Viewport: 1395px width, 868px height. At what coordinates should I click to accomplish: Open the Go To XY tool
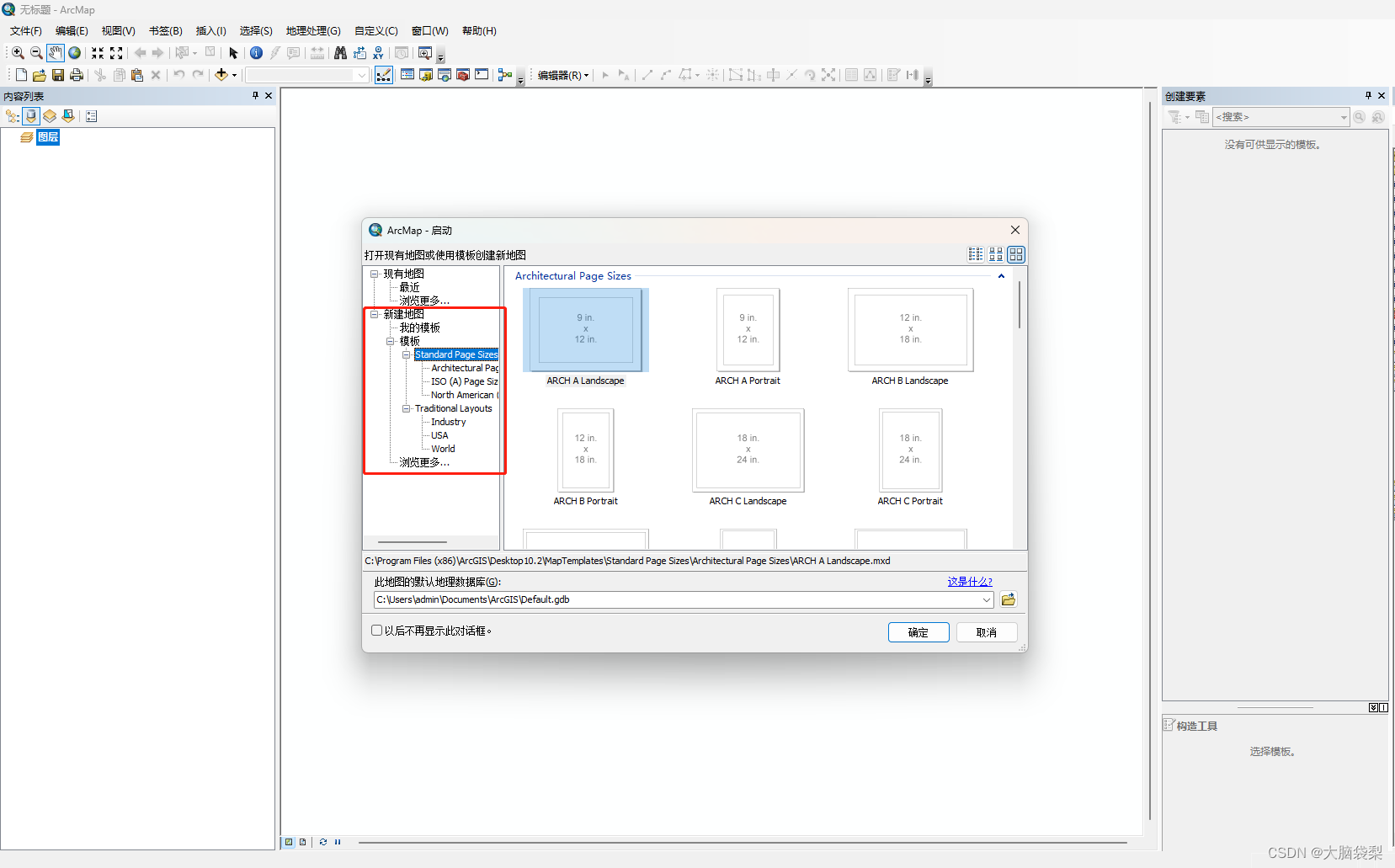click(x=378, y=53)
